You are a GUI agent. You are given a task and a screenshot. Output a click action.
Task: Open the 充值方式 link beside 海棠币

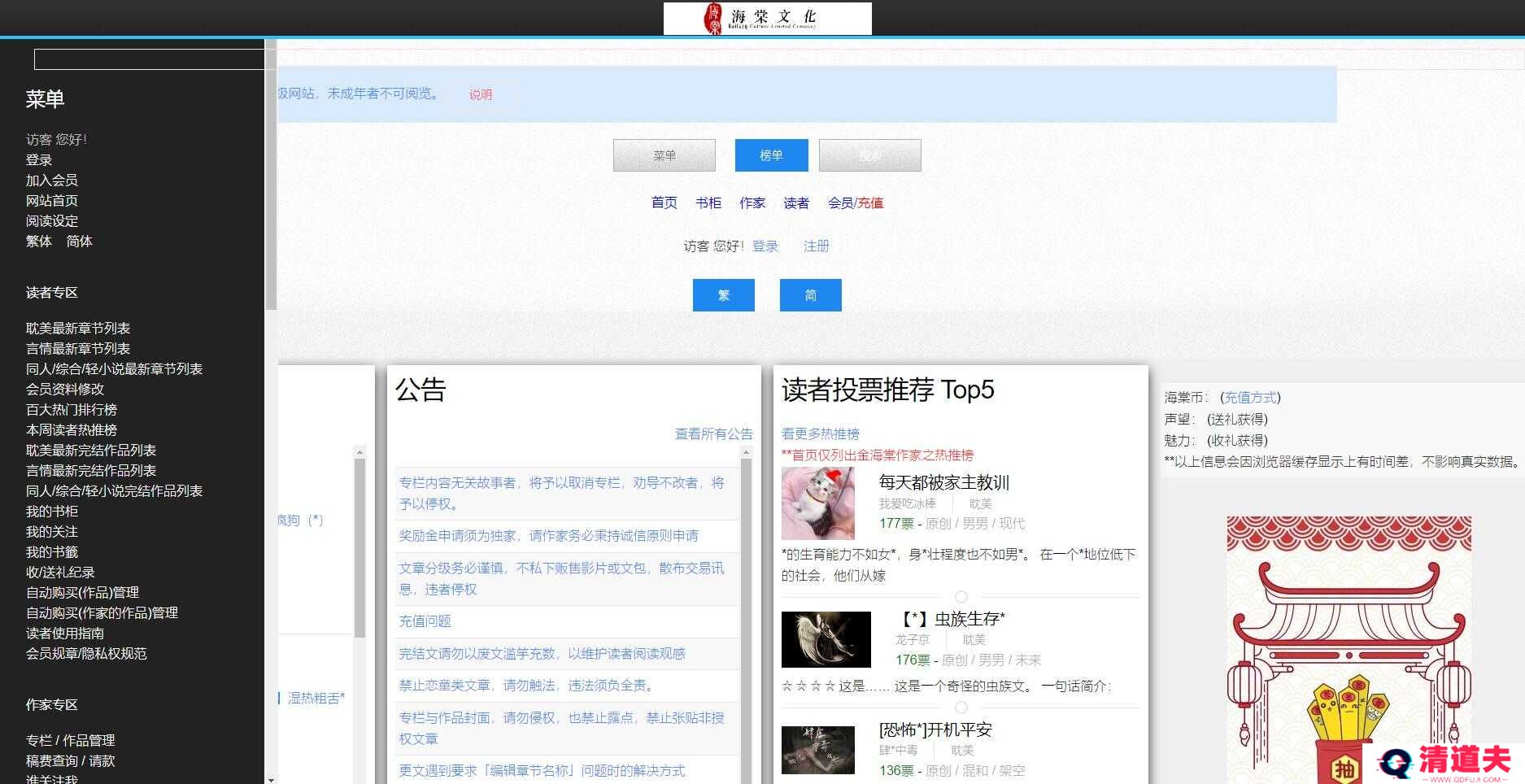pos(1249,397)
